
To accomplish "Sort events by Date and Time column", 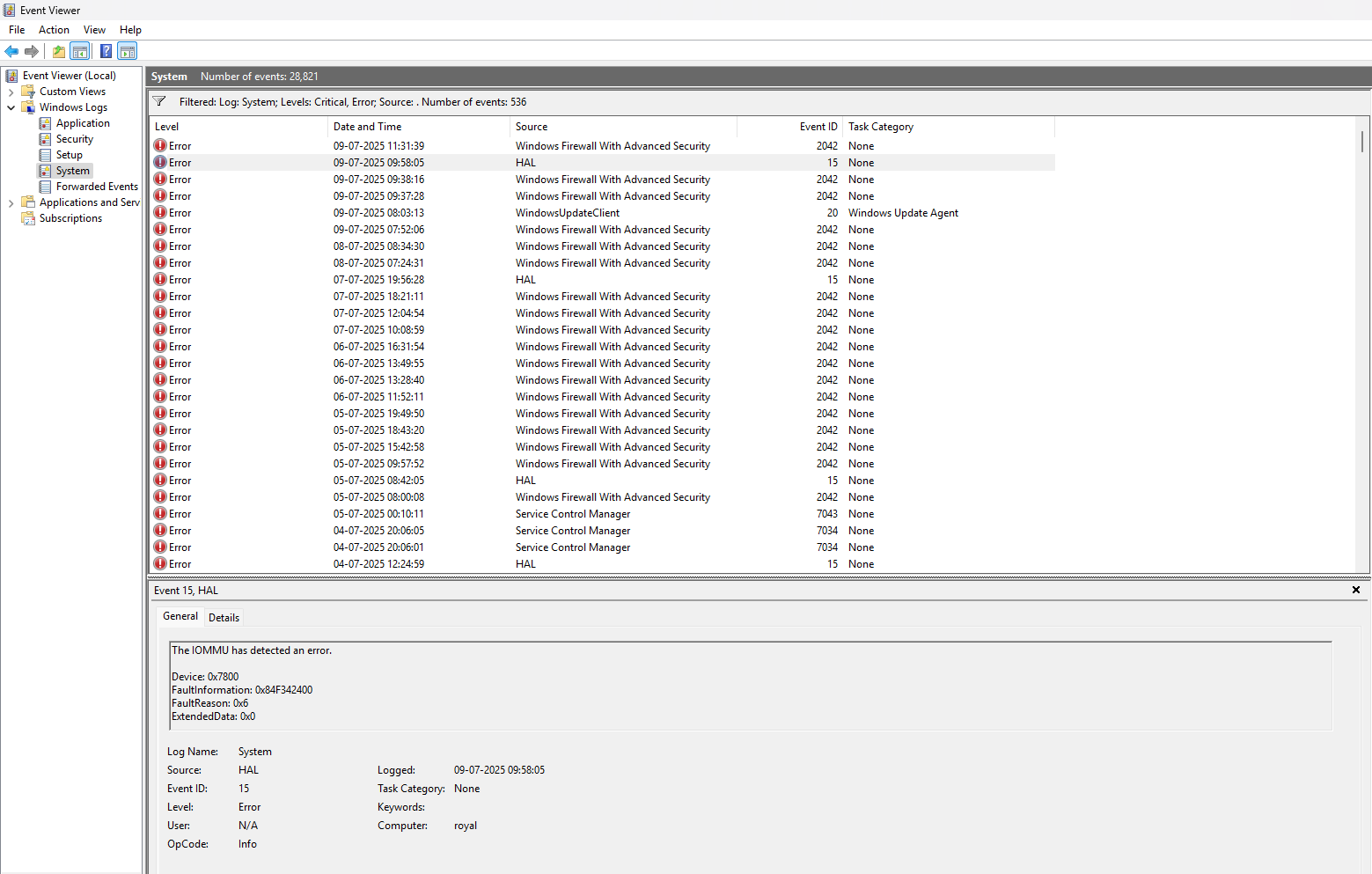I will click(367, 127).
